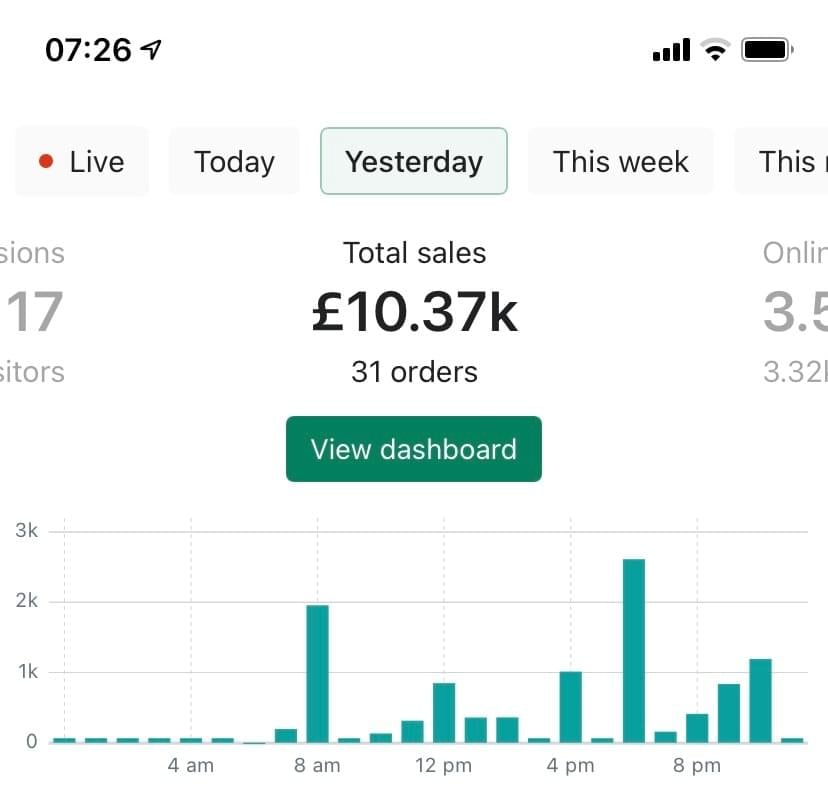Tap the 4 am axis label
The height and width of the screenshot is (788, 828).
tap(190, 766)
